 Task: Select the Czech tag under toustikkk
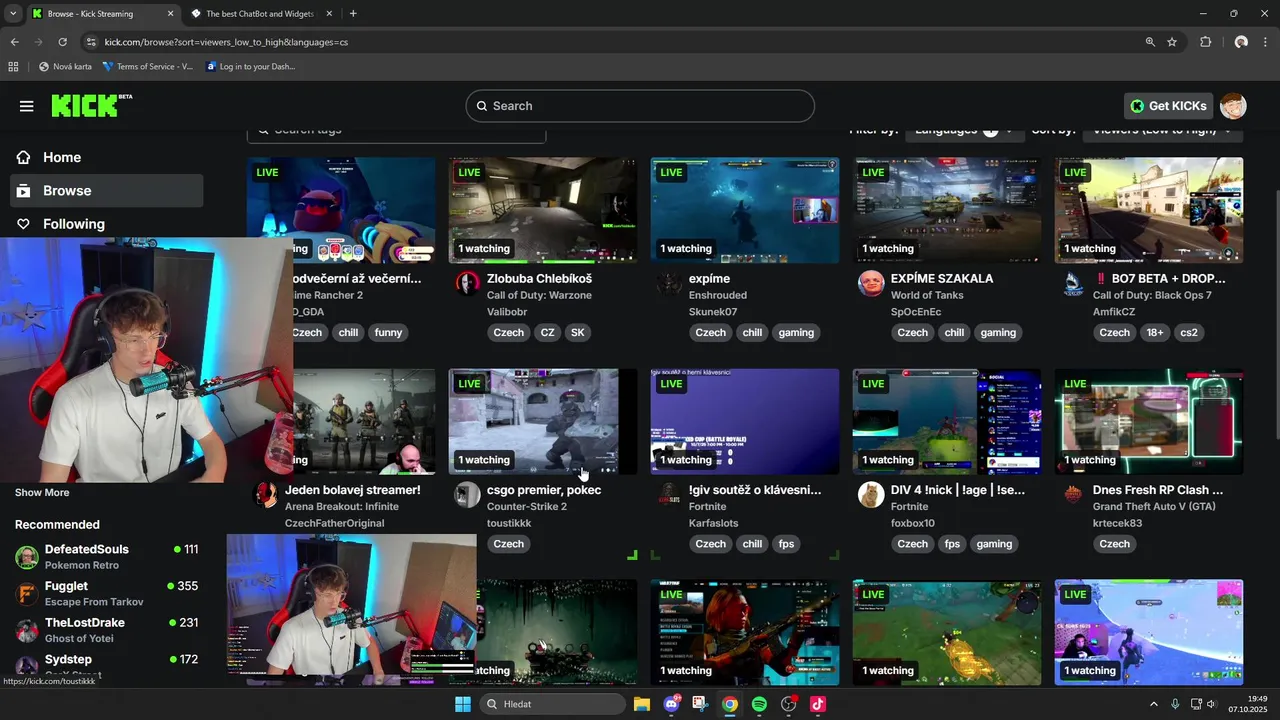click(508, 544)
